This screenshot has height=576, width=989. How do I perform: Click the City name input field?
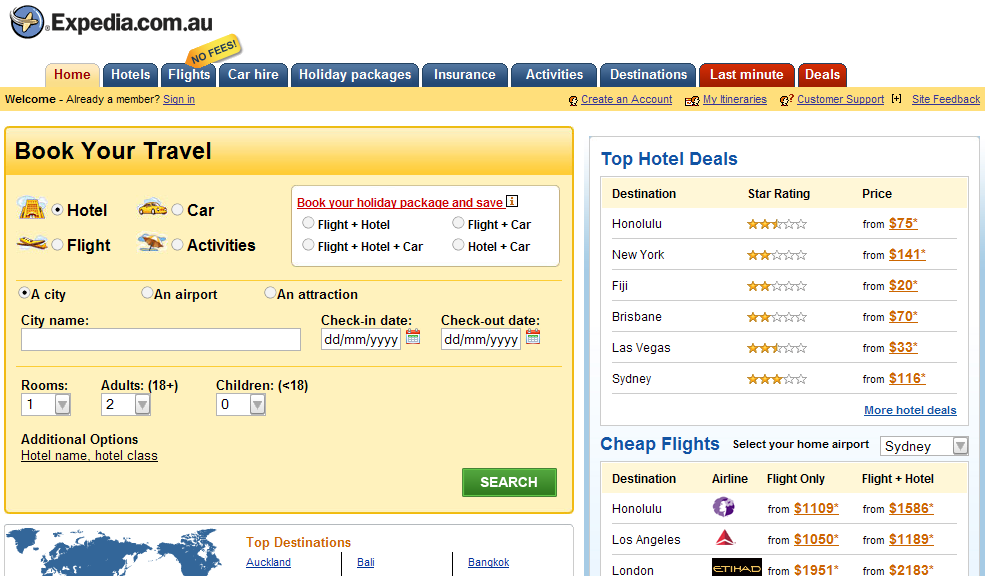(x=161, y=339)
